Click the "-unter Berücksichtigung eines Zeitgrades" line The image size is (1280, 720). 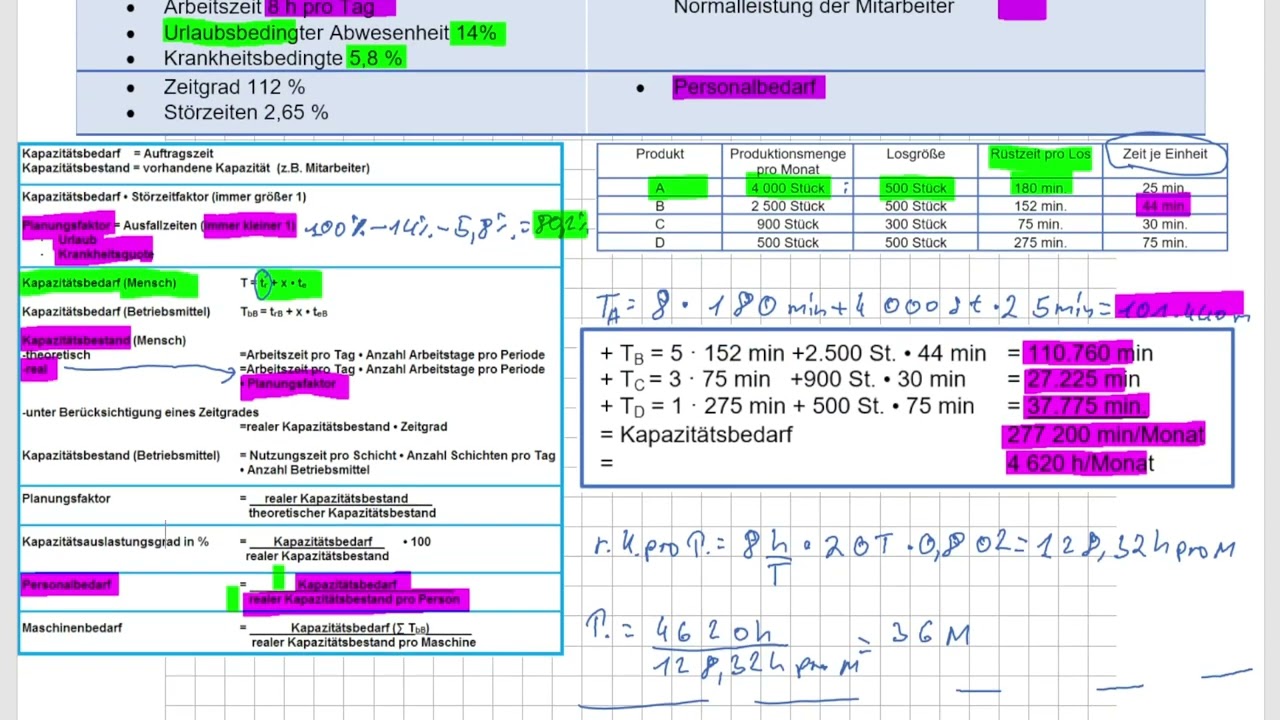[x=140, y=412]
